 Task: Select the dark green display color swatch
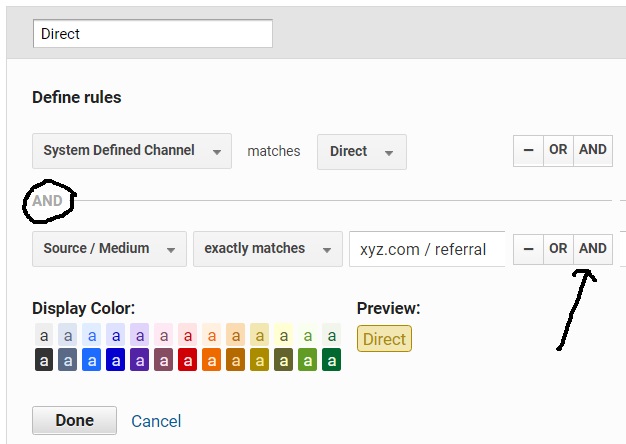[x=331, y=360]
